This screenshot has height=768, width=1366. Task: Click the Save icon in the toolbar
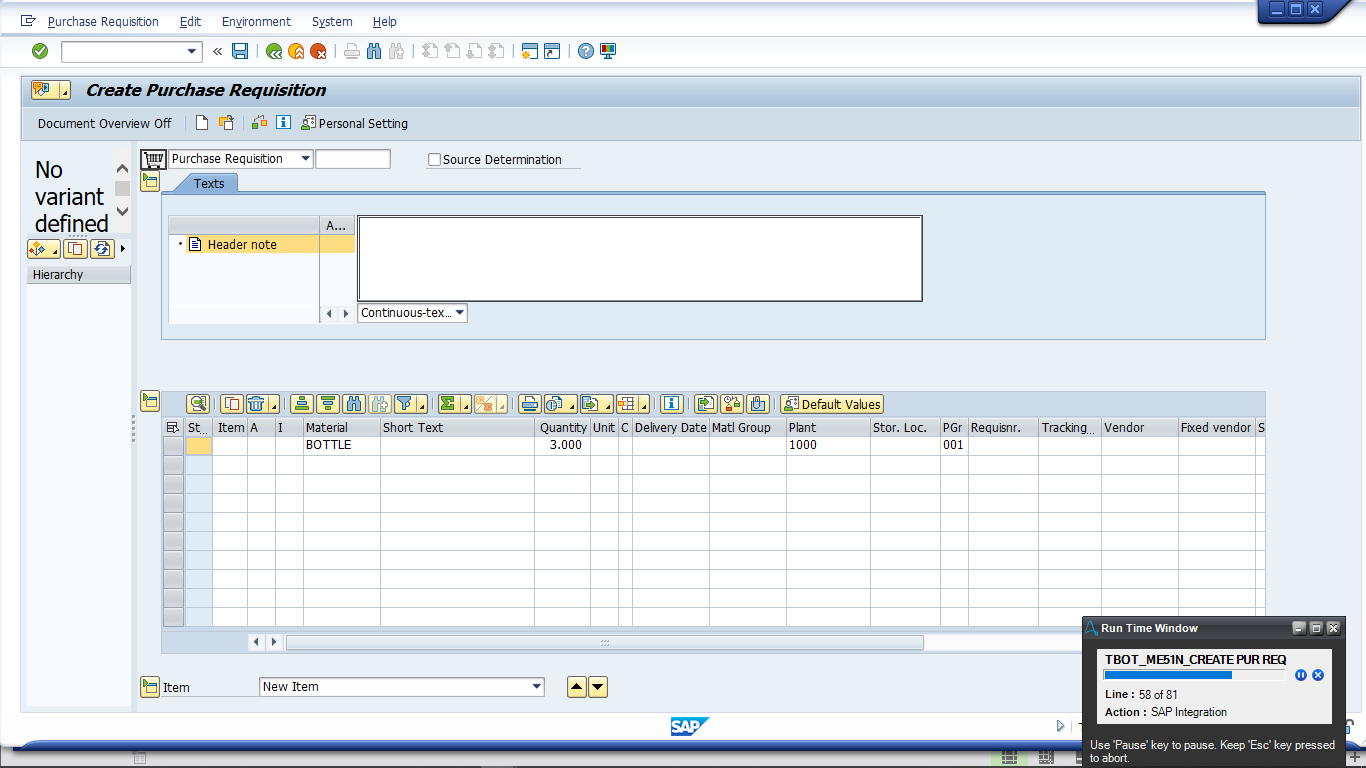click(x=240, y=51)
